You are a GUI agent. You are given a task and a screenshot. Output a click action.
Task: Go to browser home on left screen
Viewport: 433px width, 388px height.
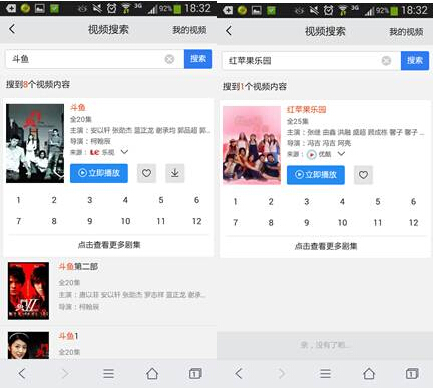[x=152, y=374]
